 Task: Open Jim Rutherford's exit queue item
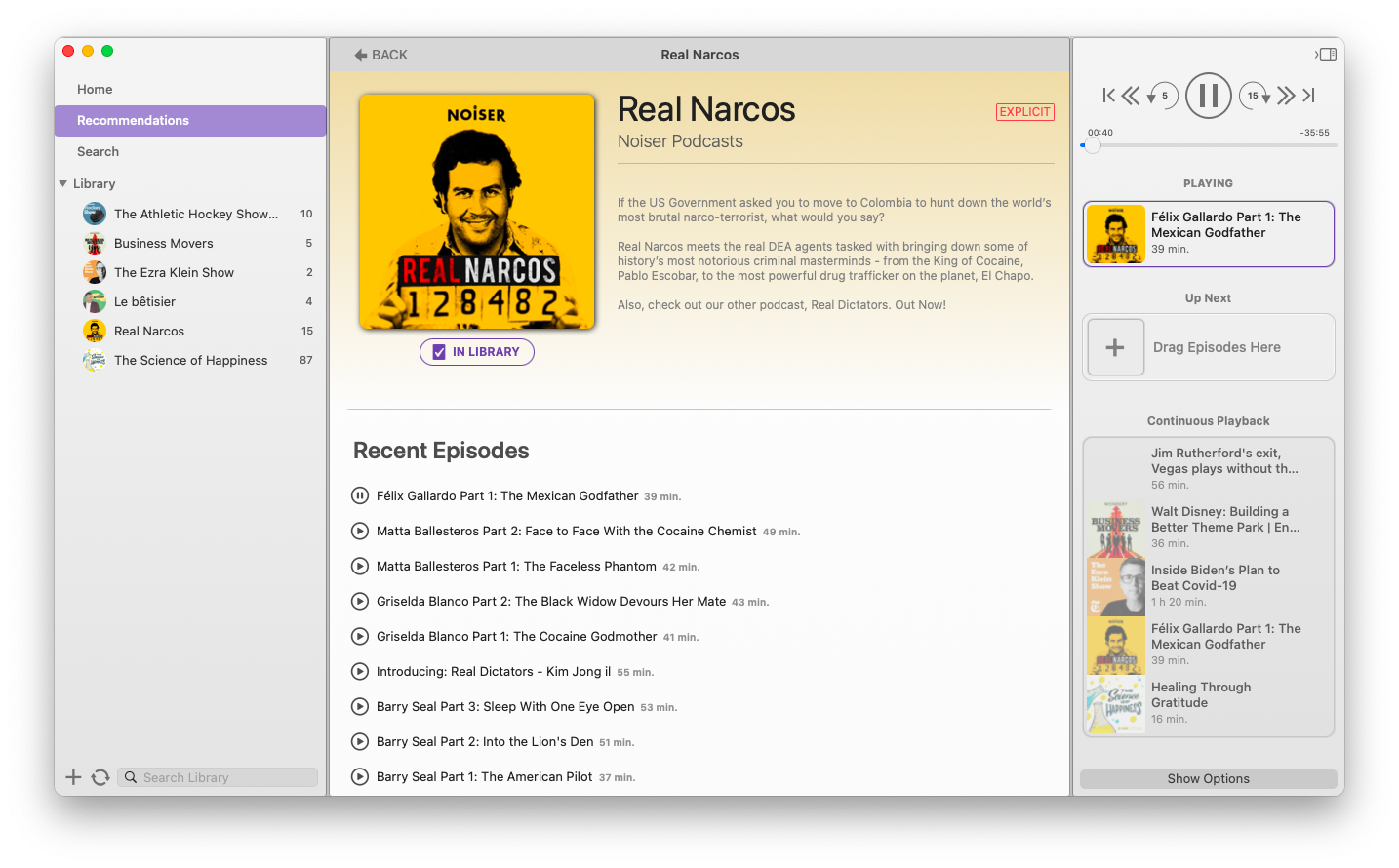1208,468
